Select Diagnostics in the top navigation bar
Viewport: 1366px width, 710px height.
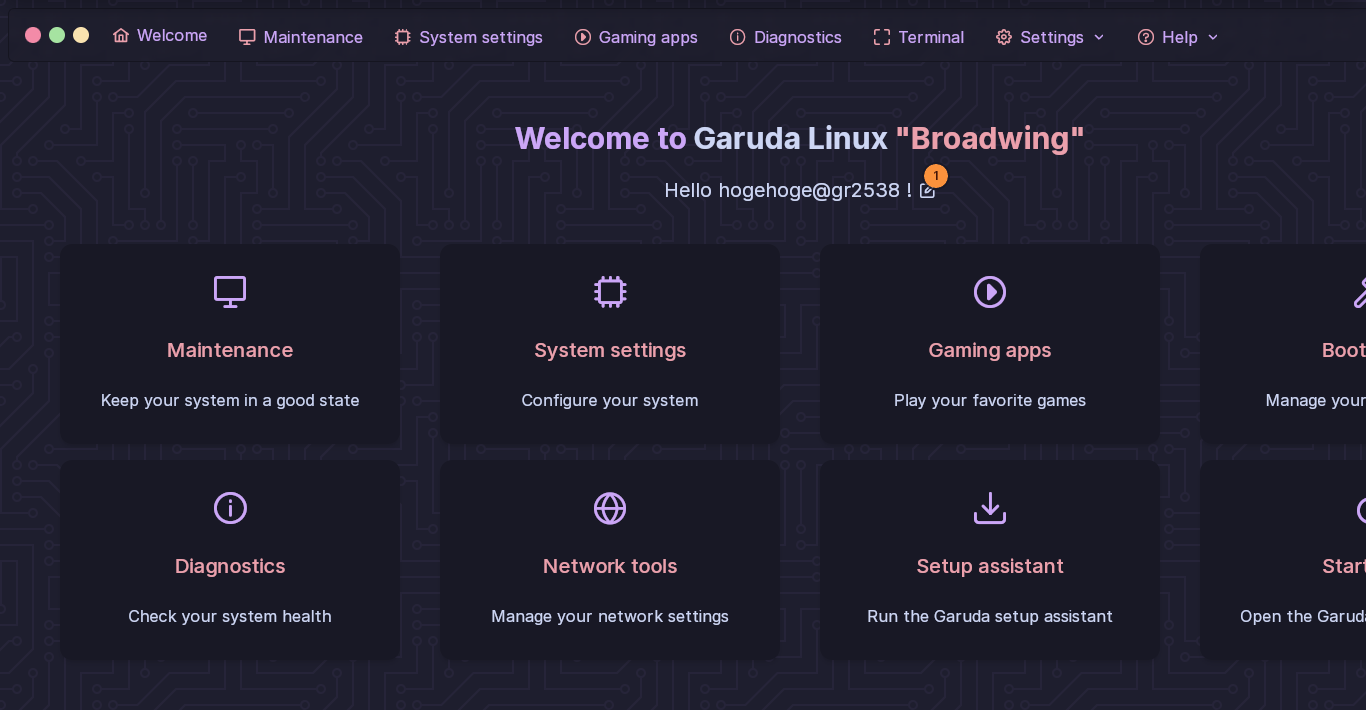click(x=786, y=37)
